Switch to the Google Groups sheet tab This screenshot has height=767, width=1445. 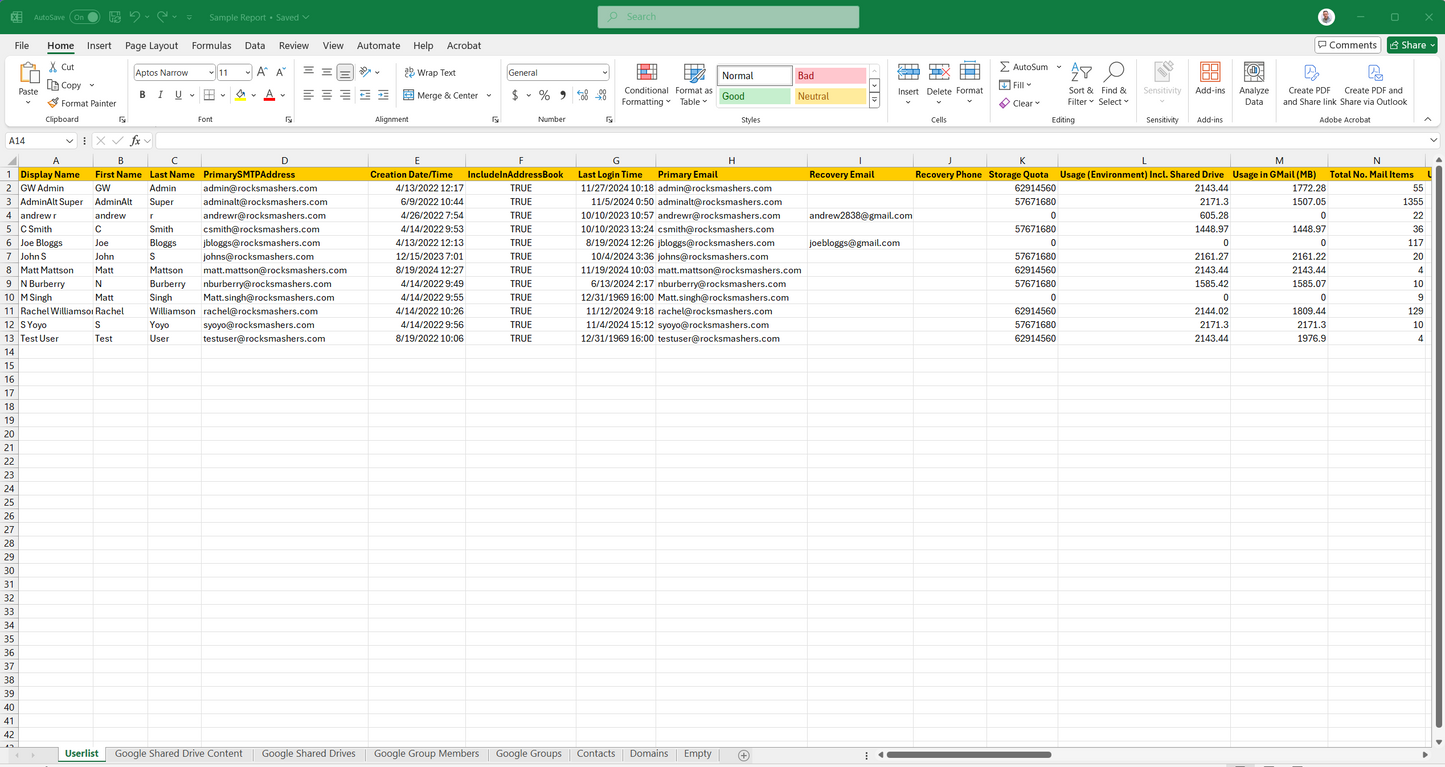click(528, 754)
